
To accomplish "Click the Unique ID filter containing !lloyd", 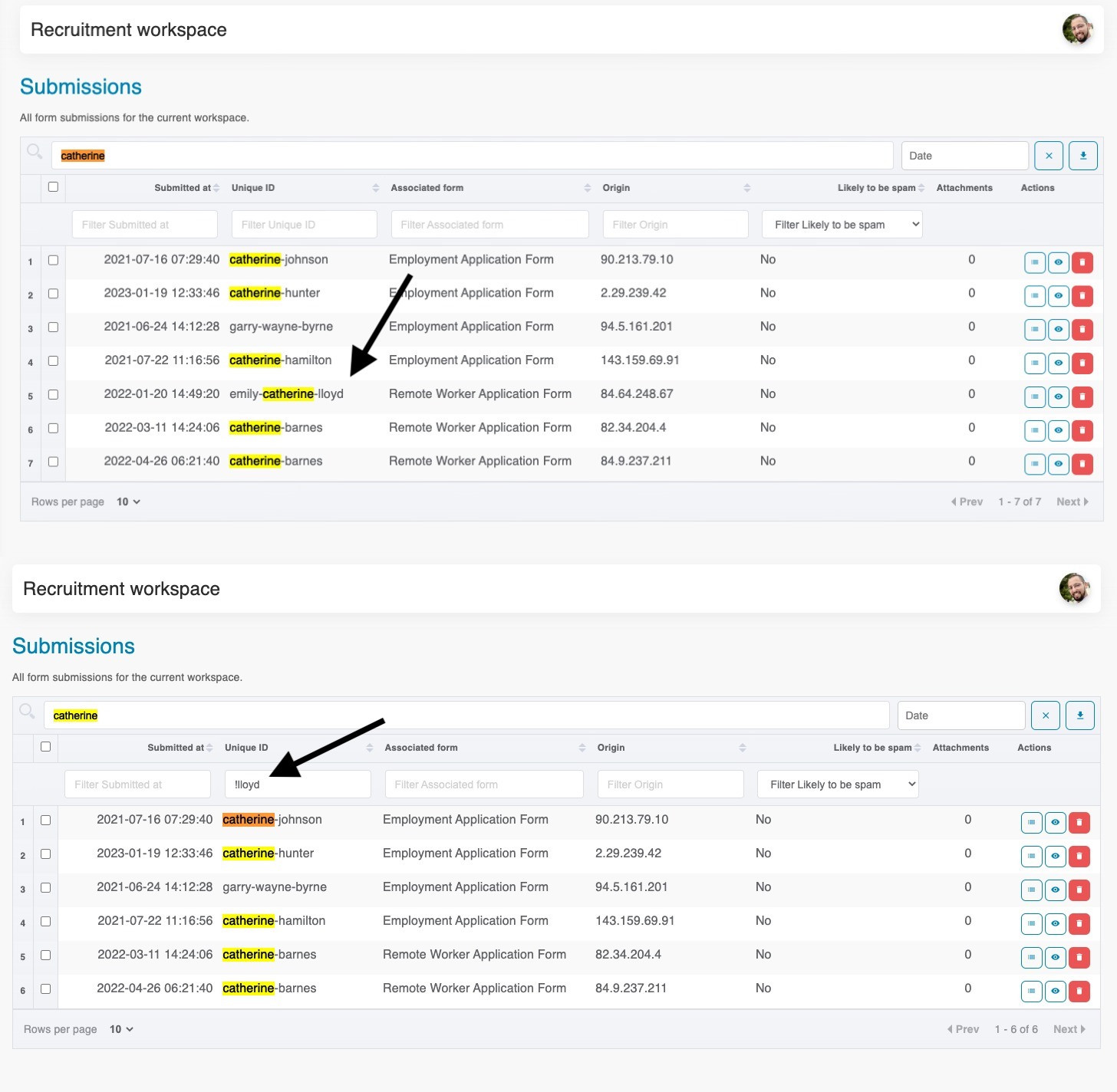I will pyautogui.click(x=298, y=784).
